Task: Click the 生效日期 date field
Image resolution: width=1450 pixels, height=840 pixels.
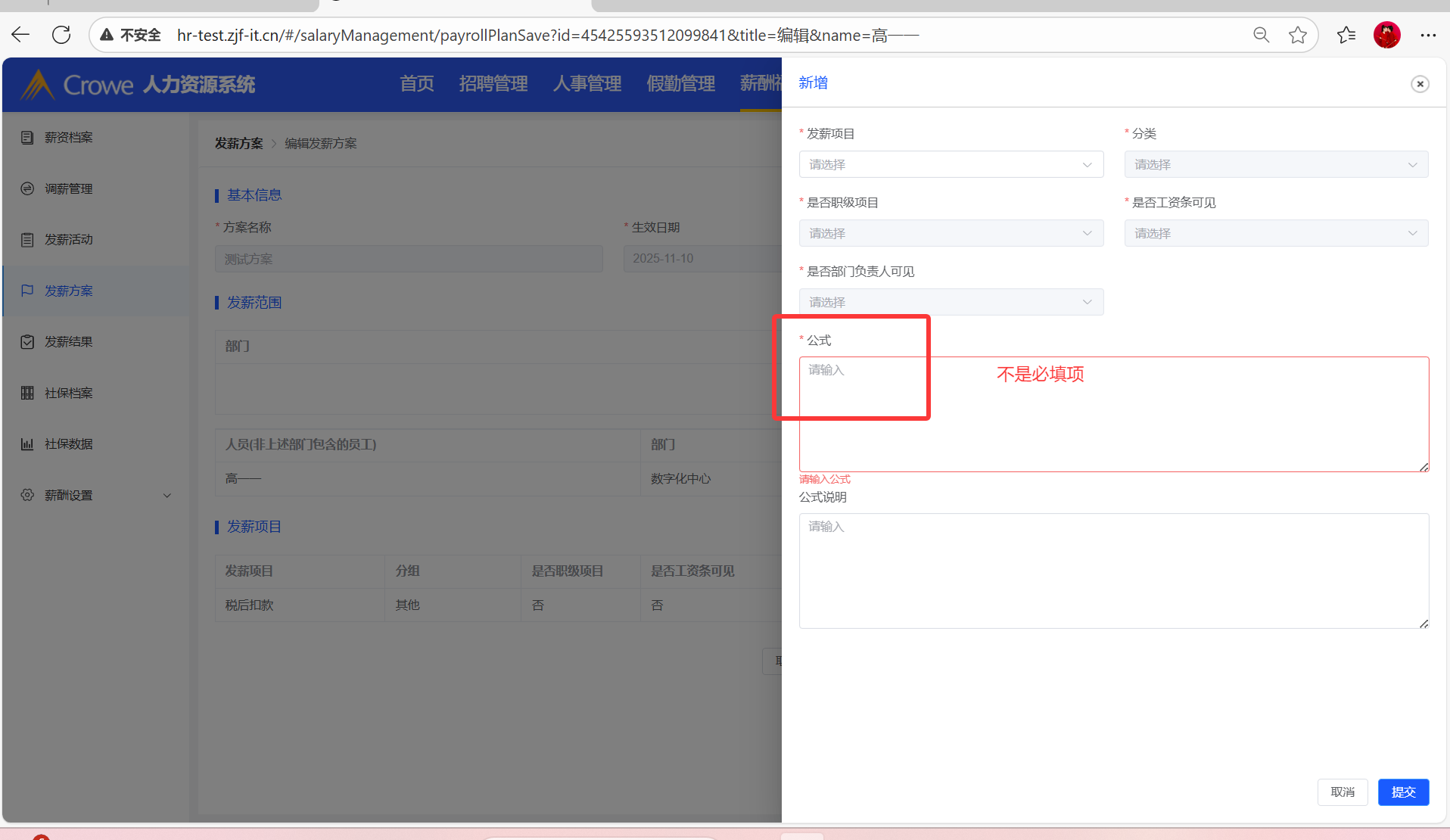Action: coord(703,259)
